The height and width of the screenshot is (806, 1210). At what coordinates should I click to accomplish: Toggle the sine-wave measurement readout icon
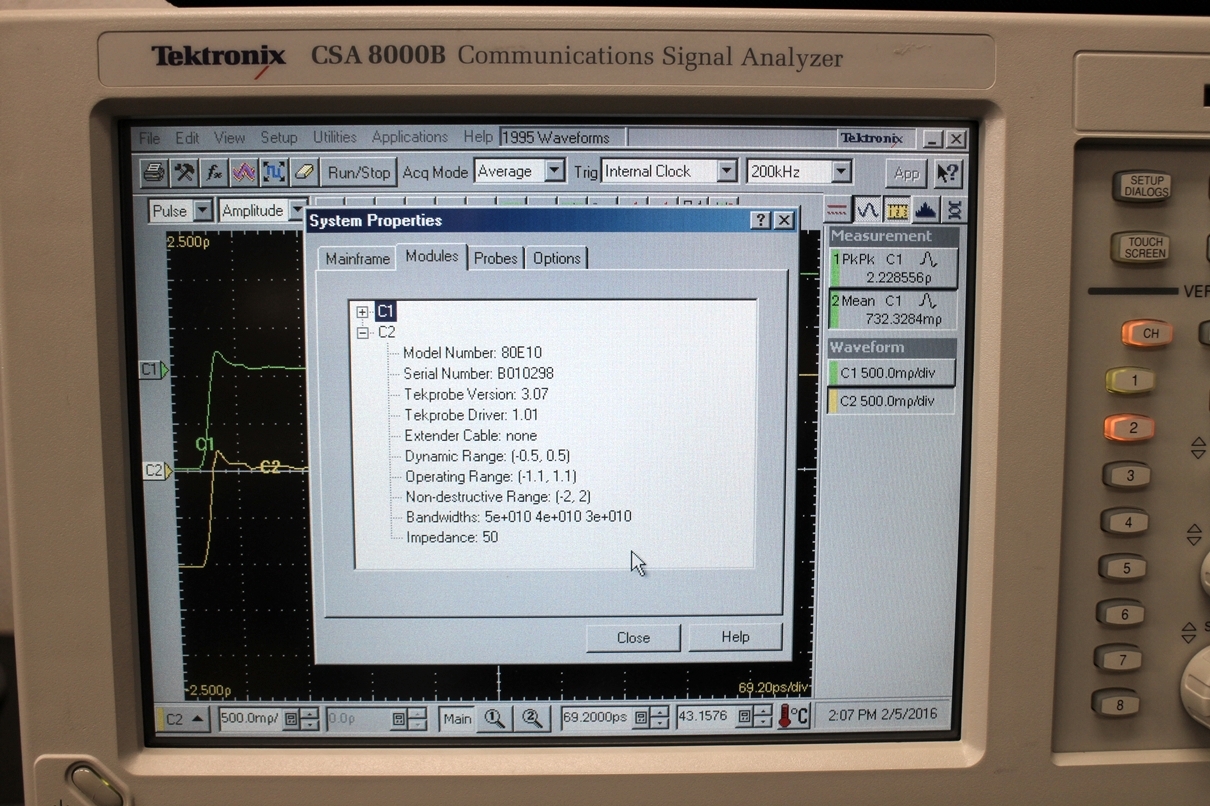point(867,210)
